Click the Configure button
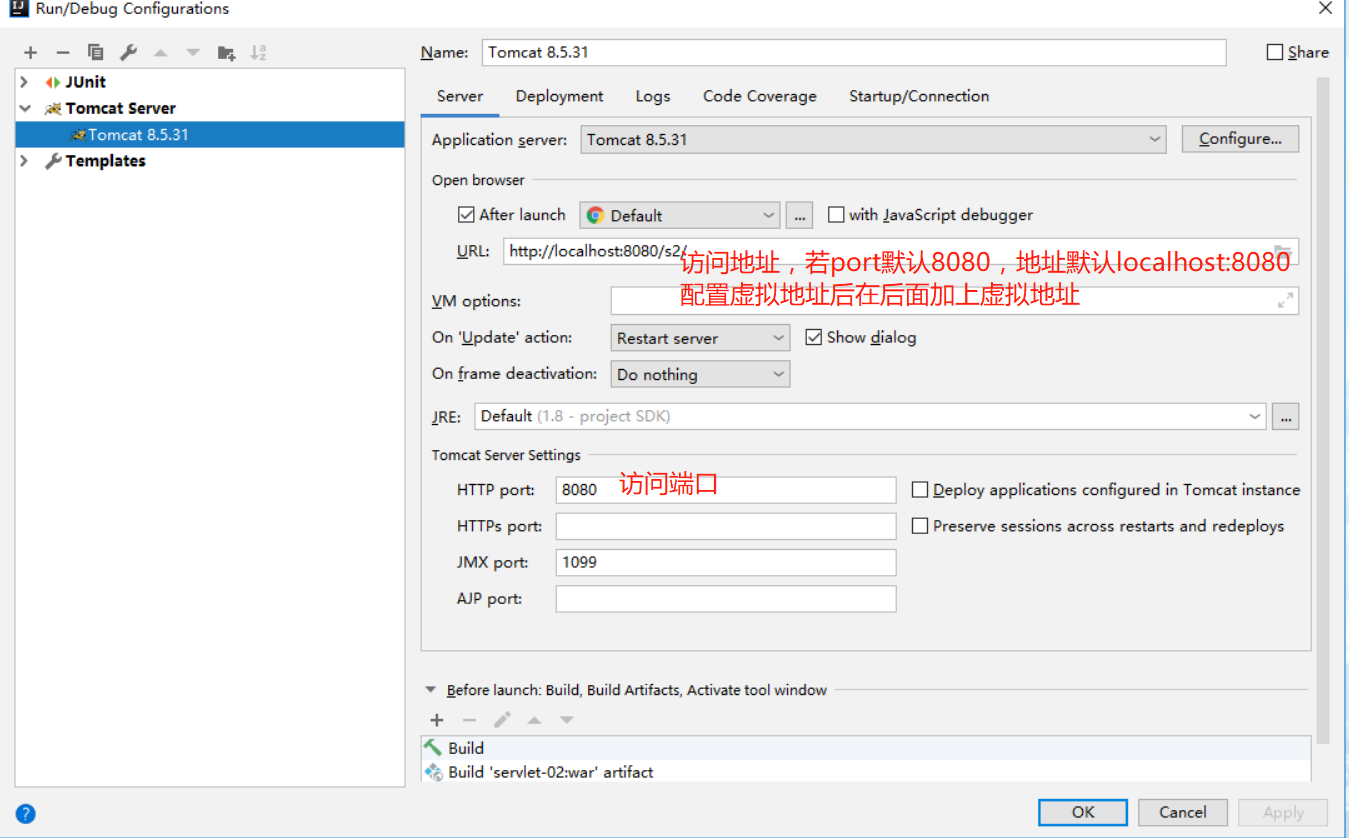 coord(1240,139)
